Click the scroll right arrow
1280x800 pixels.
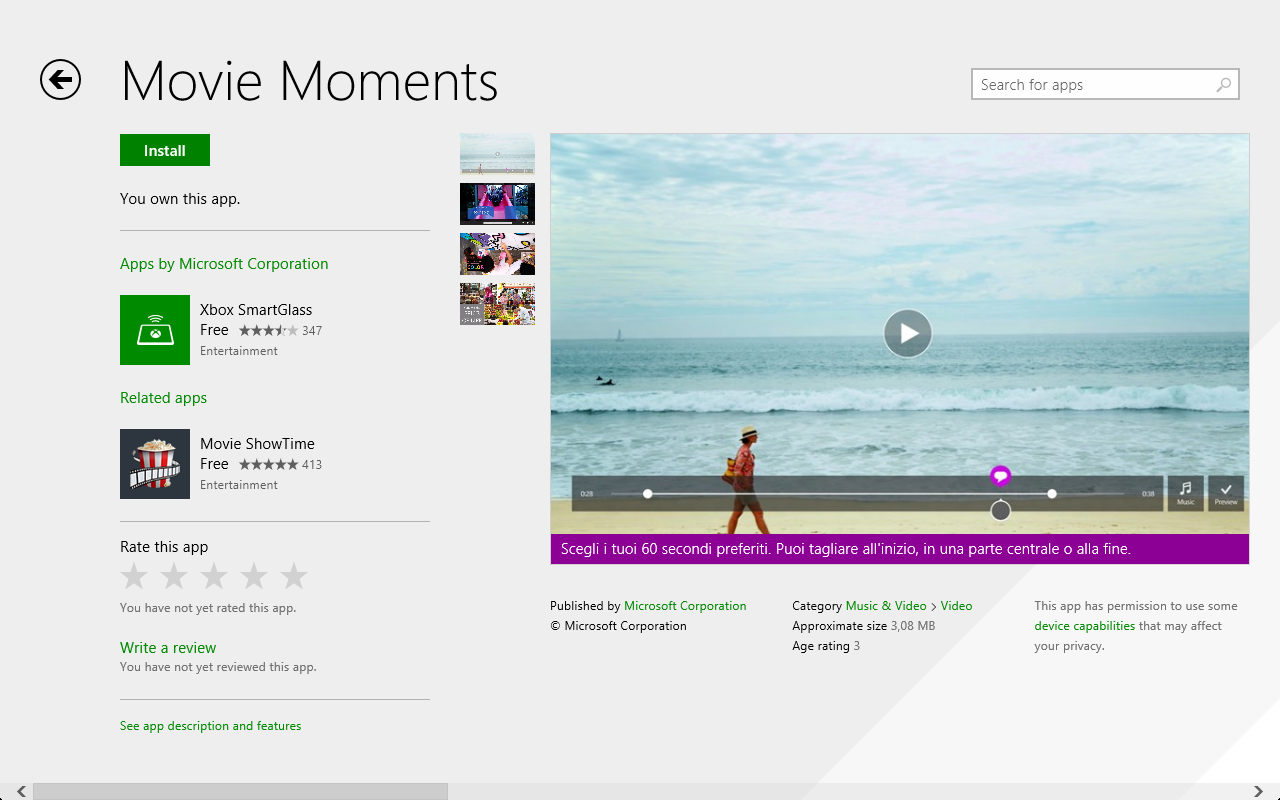click(x=1258, y=791)
